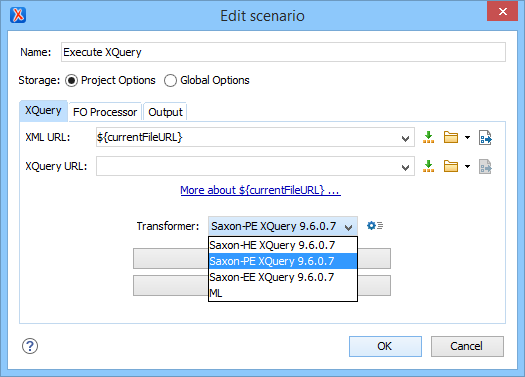Open XML URL file in editor icon
Image resolution: width=525 pixels, height=377 pixels.
click(485, 137)
